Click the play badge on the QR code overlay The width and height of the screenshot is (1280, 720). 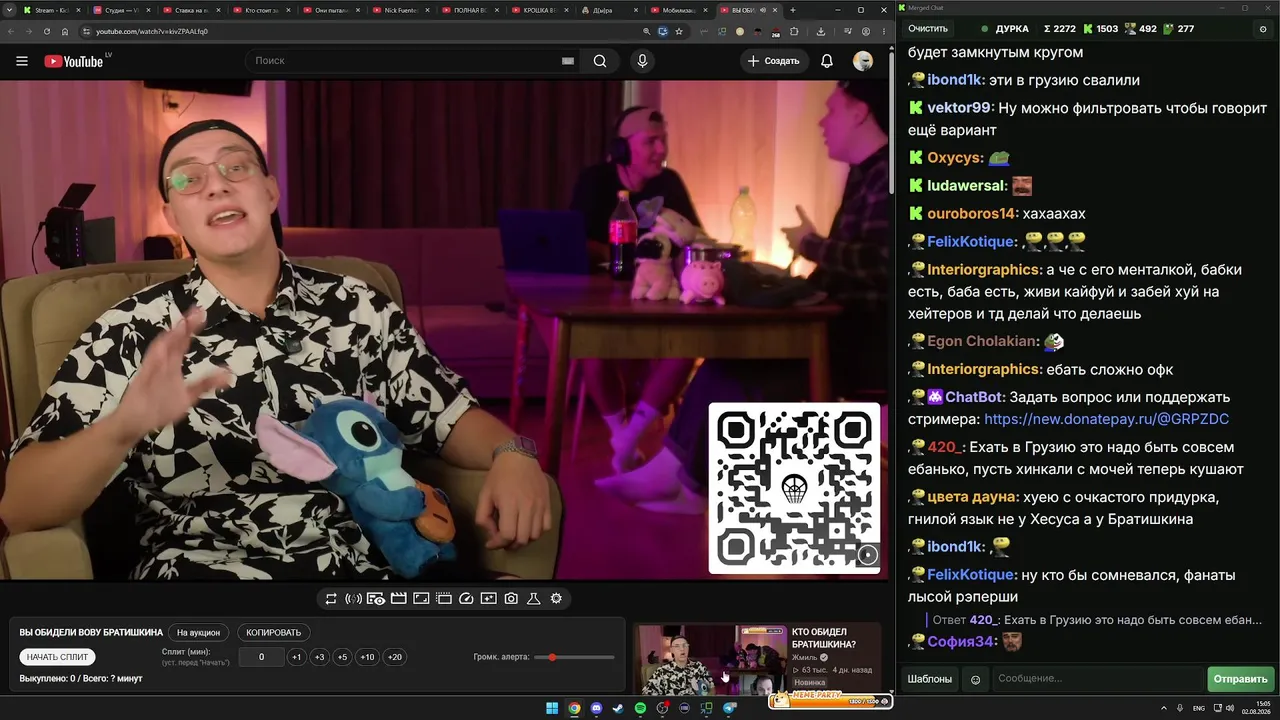[x=868, y=555]
